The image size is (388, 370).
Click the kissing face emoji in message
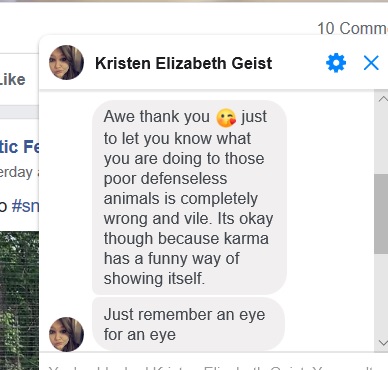pos(226,118)
